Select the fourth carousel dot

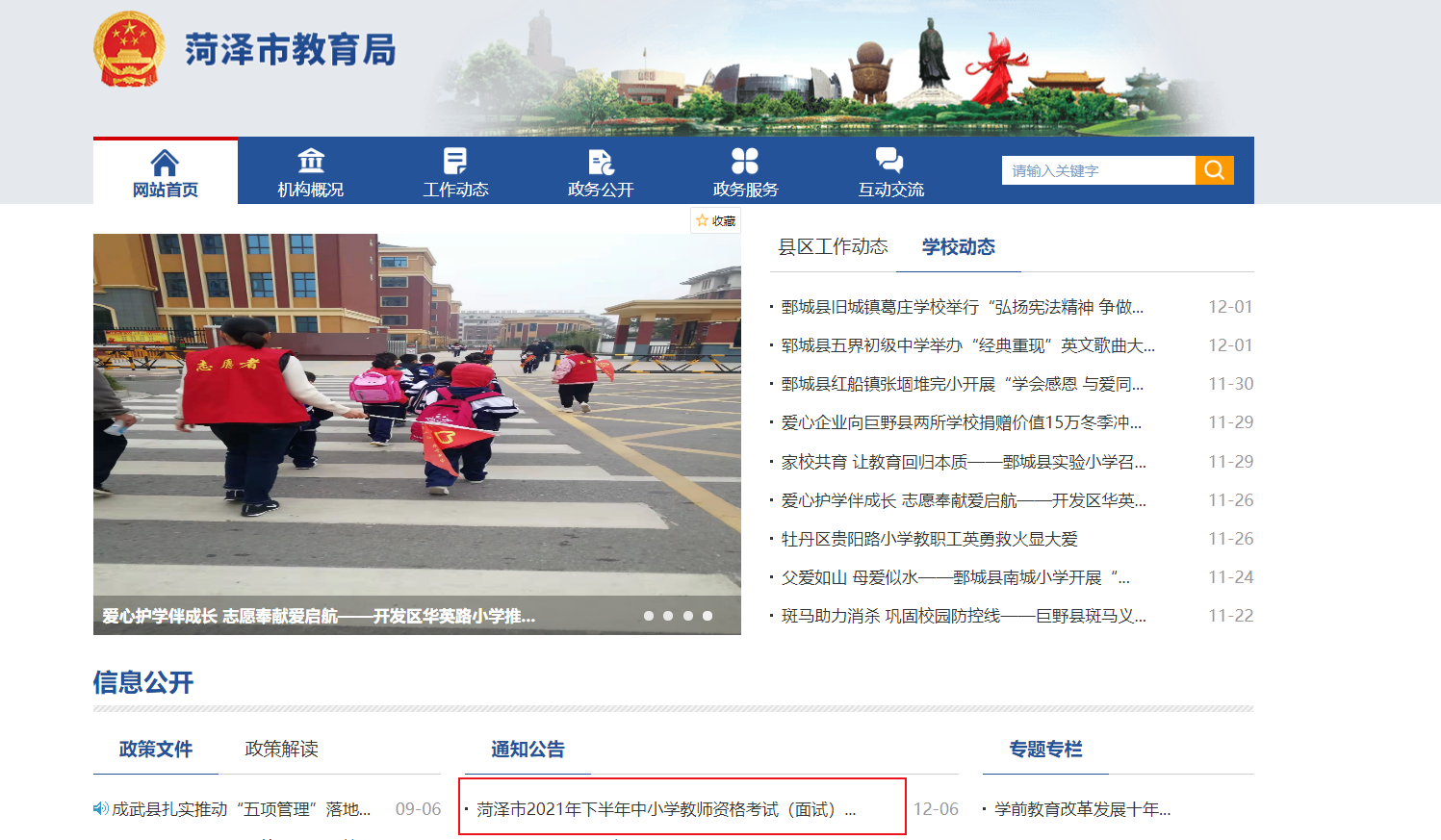708,616
